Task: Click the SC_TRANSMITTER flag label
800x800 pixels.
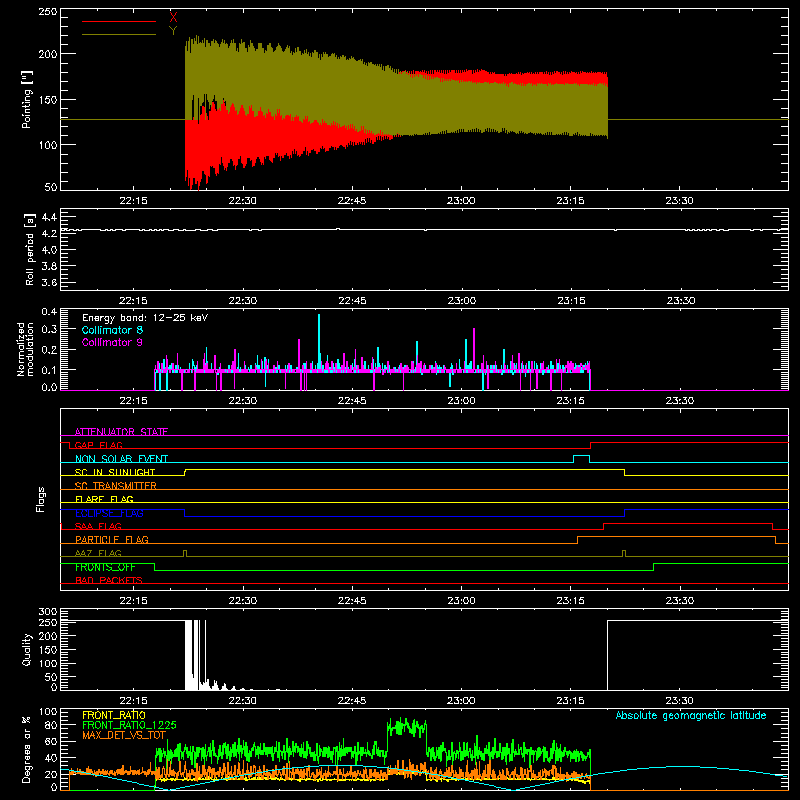Action: pos(116,486)
